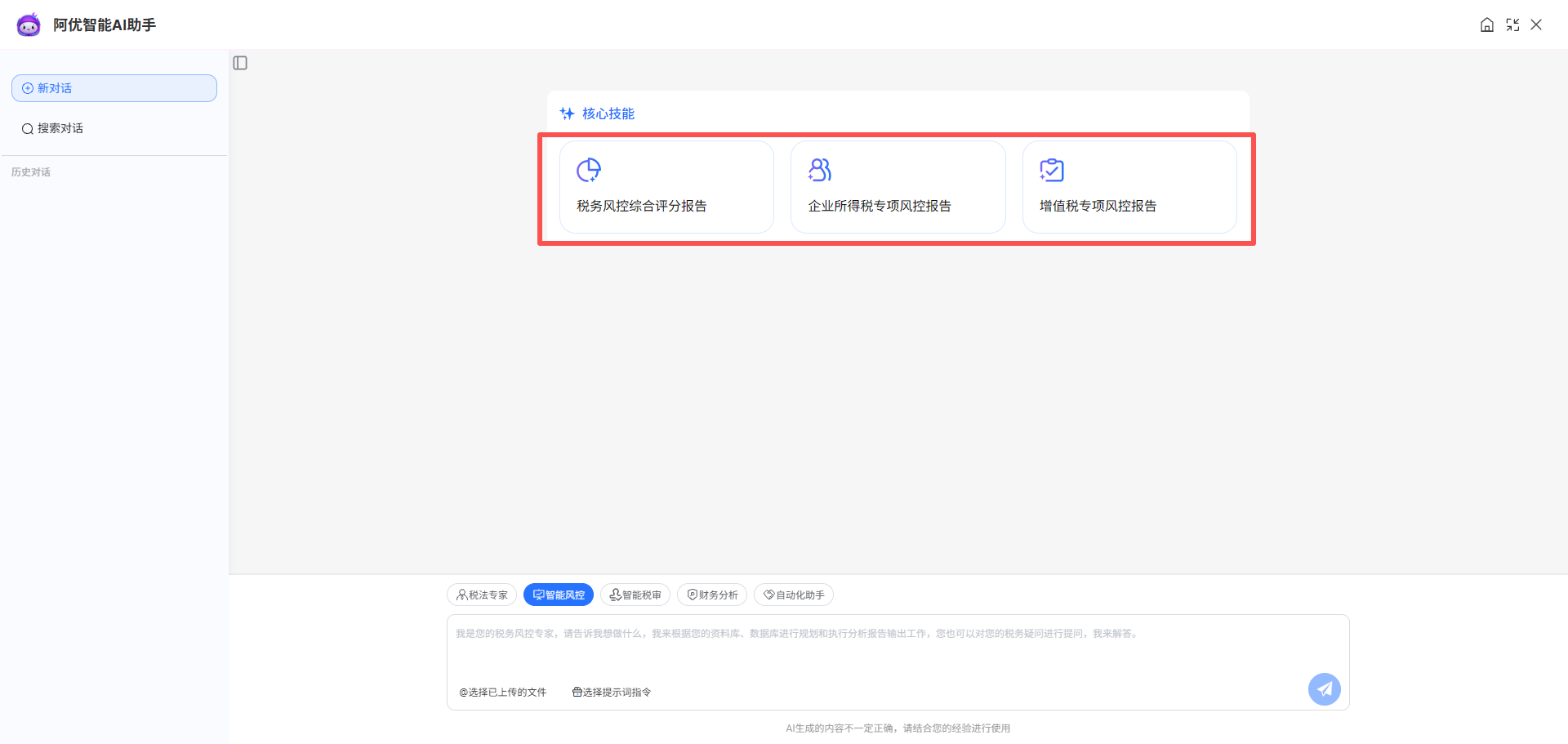Go to home via house icon
The height and width of the screenshot is (744, 1568).
[x=1487, y=25]
